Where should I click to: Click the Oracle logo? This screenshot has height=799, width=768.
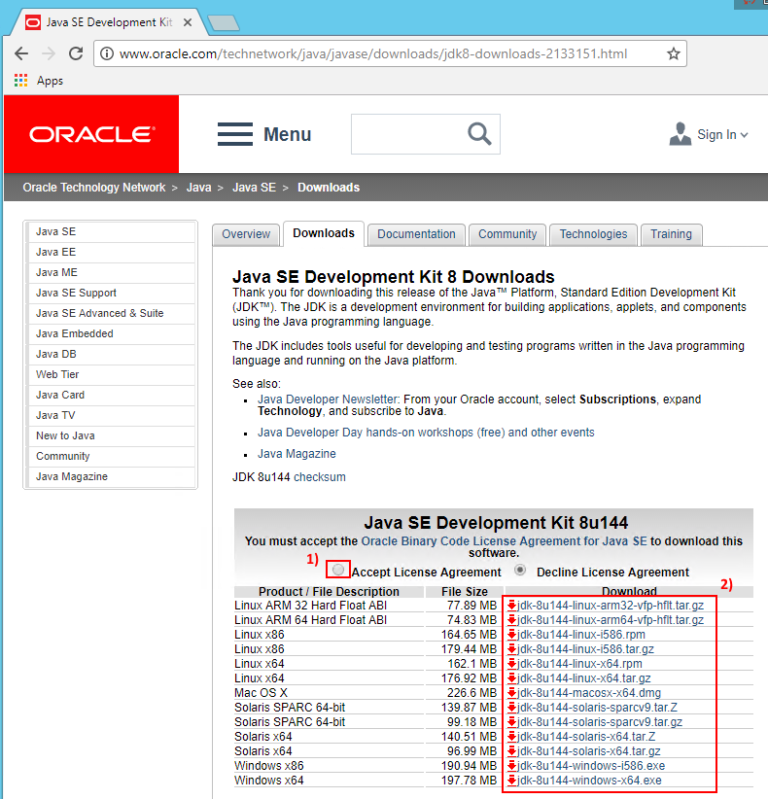pyautogui.click(x=91, y=134)
